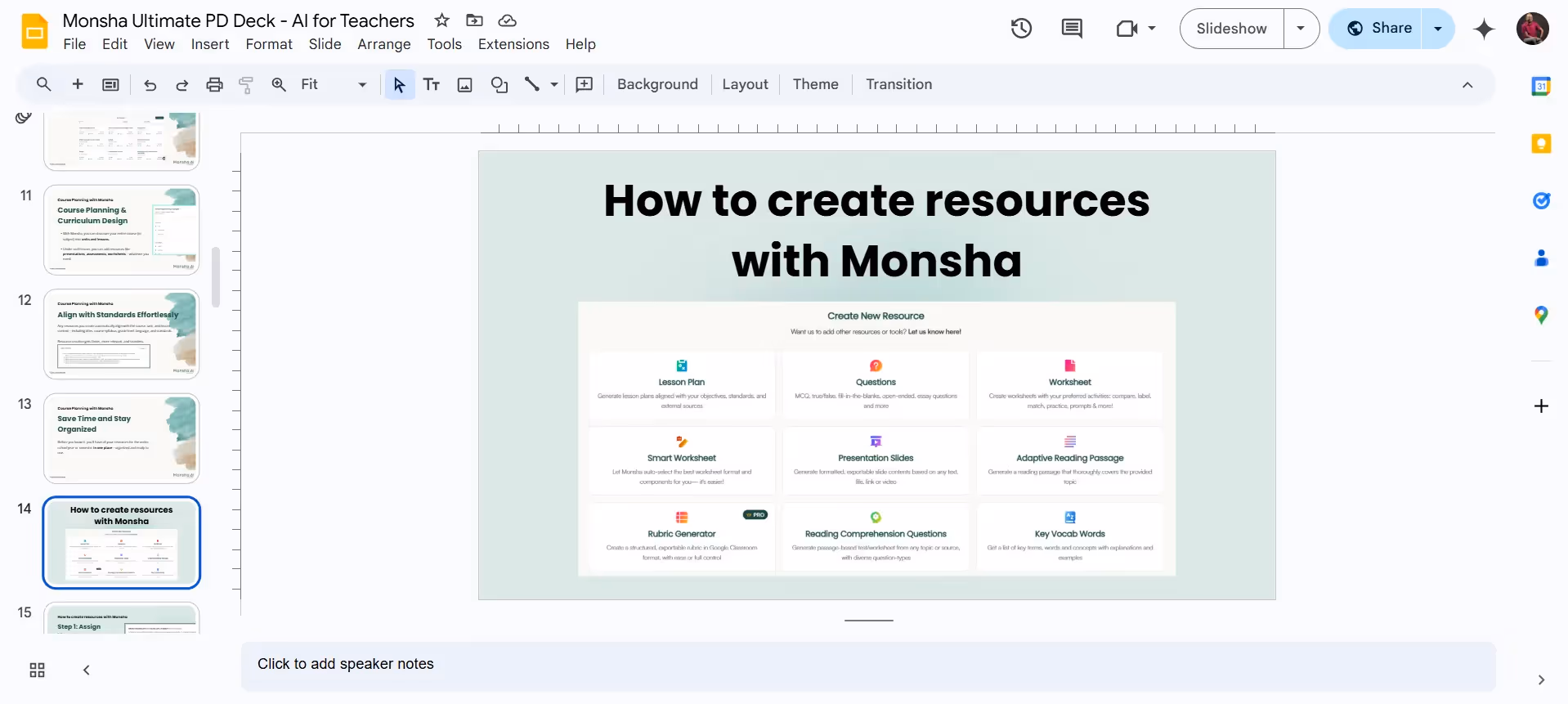Viewport: 1568px width, 704px height.
Task: Open the Format menu
Action: pyautogui.click(x=269, y=44)
